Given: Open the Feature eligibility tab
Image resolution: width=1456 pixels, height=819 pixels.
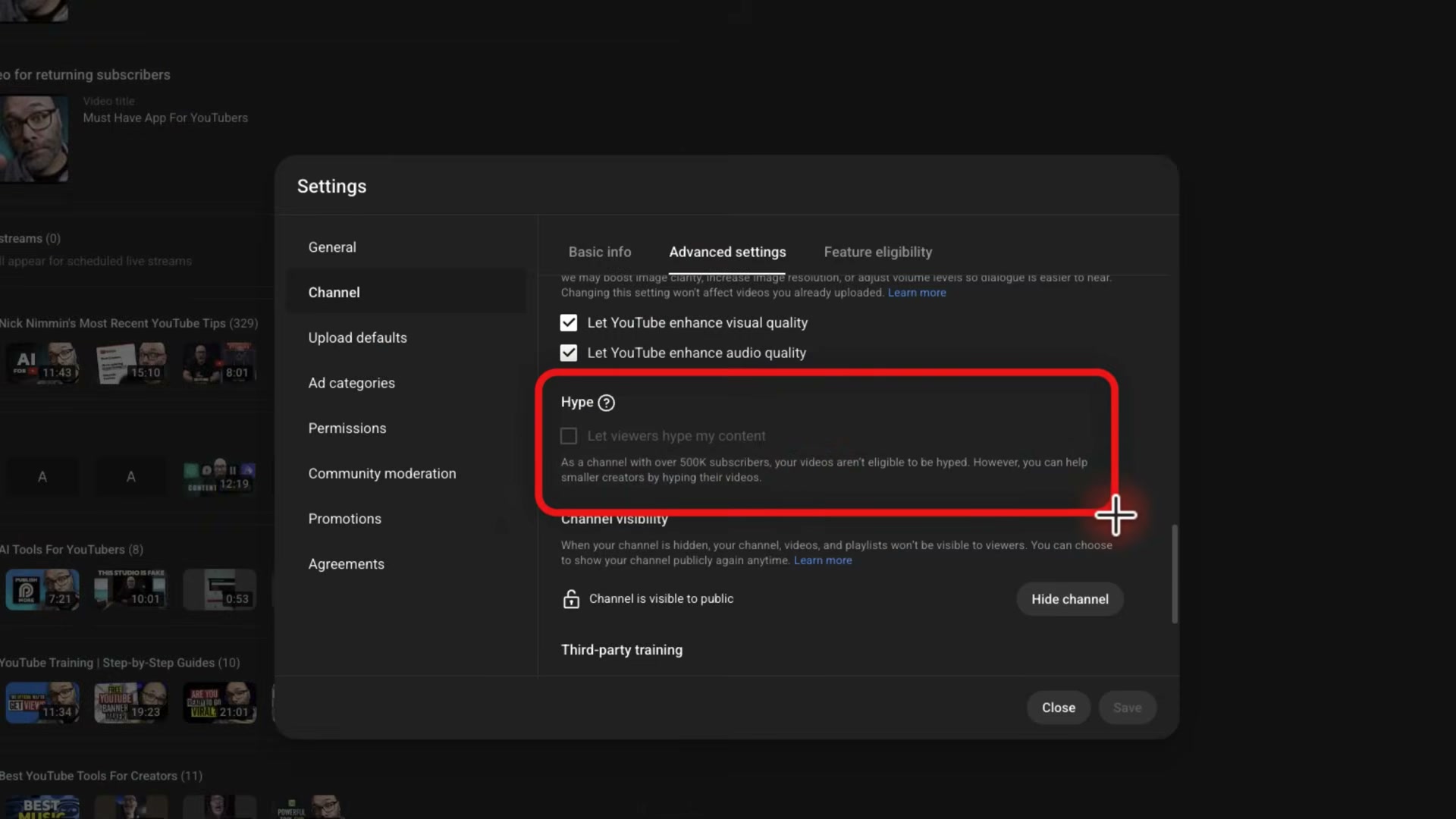Looking at the screenshot, I should (878, 252).
